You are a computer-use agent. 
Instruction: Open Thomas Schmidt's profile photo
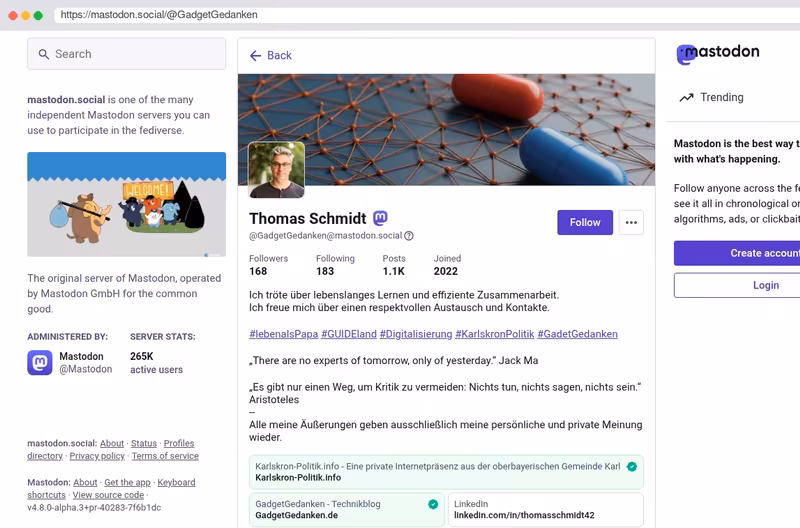coord(277,170)
